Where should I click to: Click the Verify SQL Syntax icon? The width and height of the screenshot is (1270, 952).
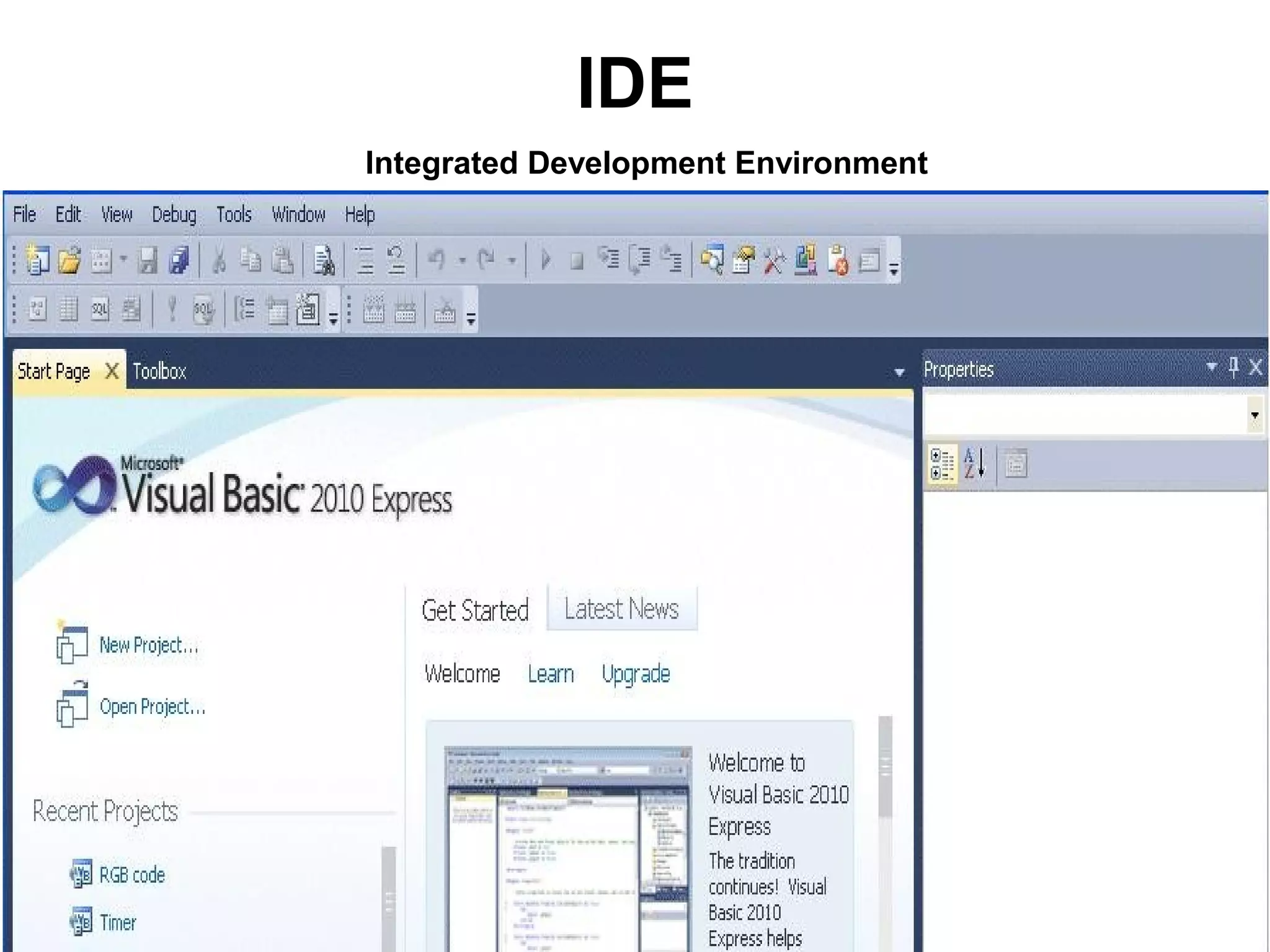point(203,310)
